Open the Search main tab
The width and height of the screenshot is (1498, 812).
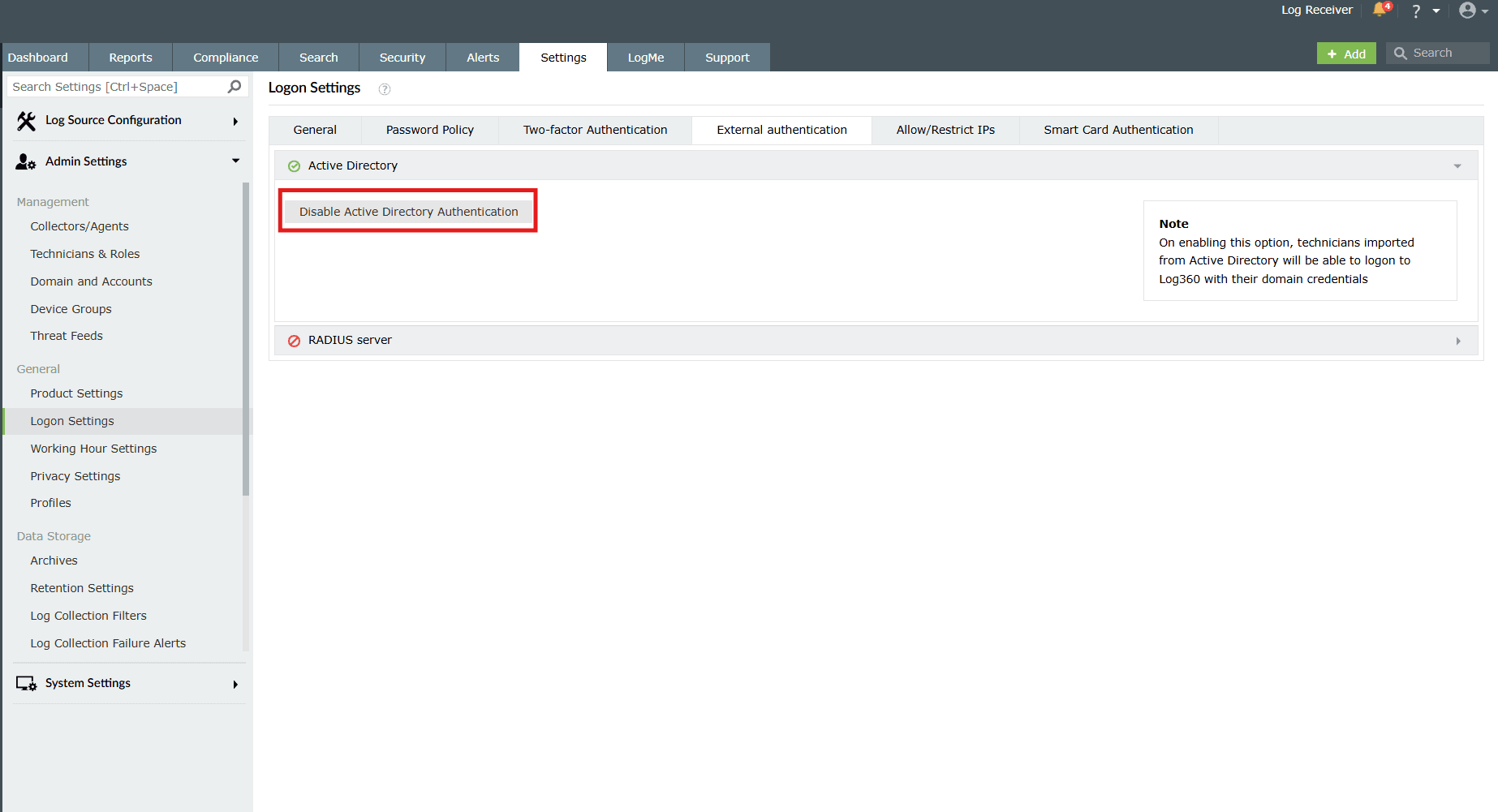click(x=319, y=58)
